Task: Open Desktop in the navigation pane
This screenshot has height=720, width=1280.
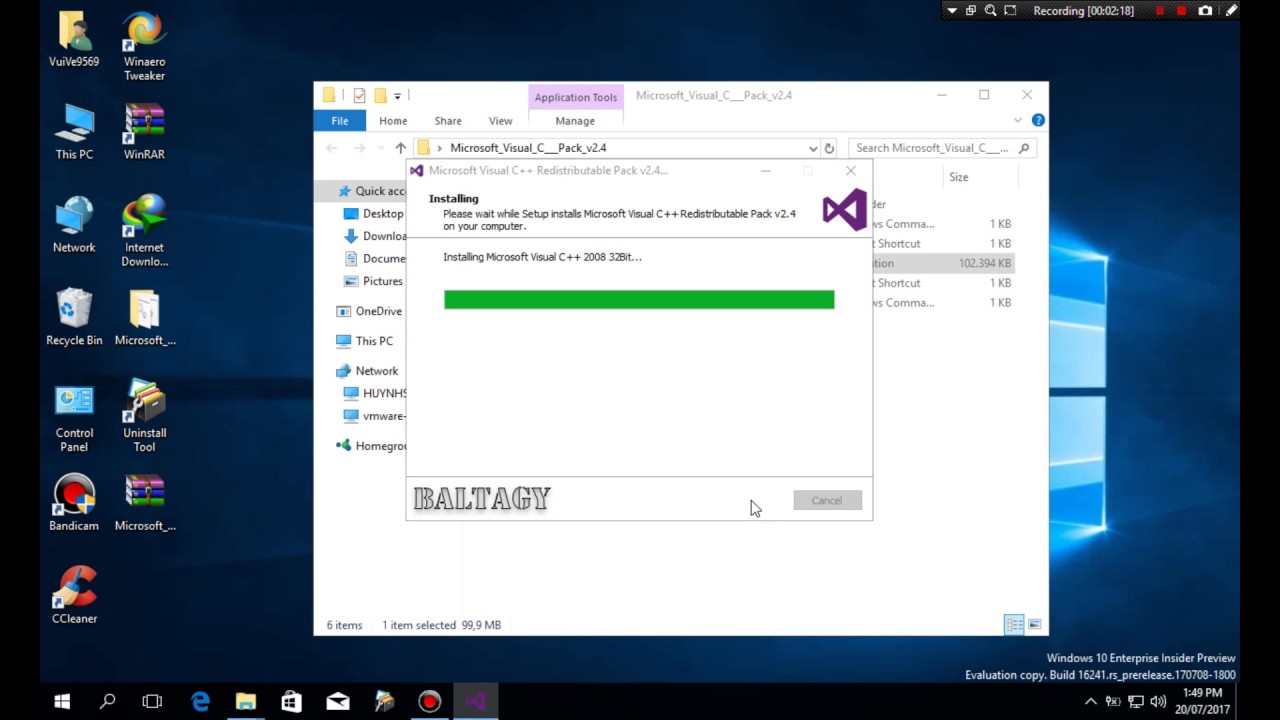Action: tap(374, 214)
